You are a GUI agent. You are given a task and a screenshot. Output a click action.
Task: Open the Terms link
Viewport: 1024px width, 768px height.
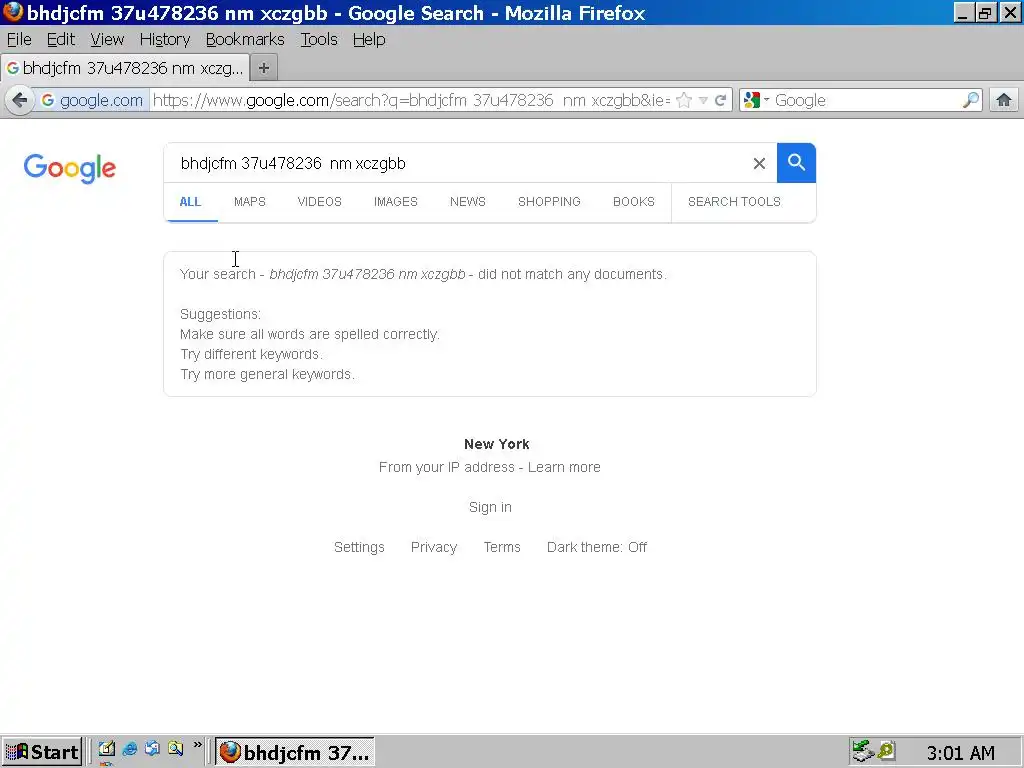point(502,547)
